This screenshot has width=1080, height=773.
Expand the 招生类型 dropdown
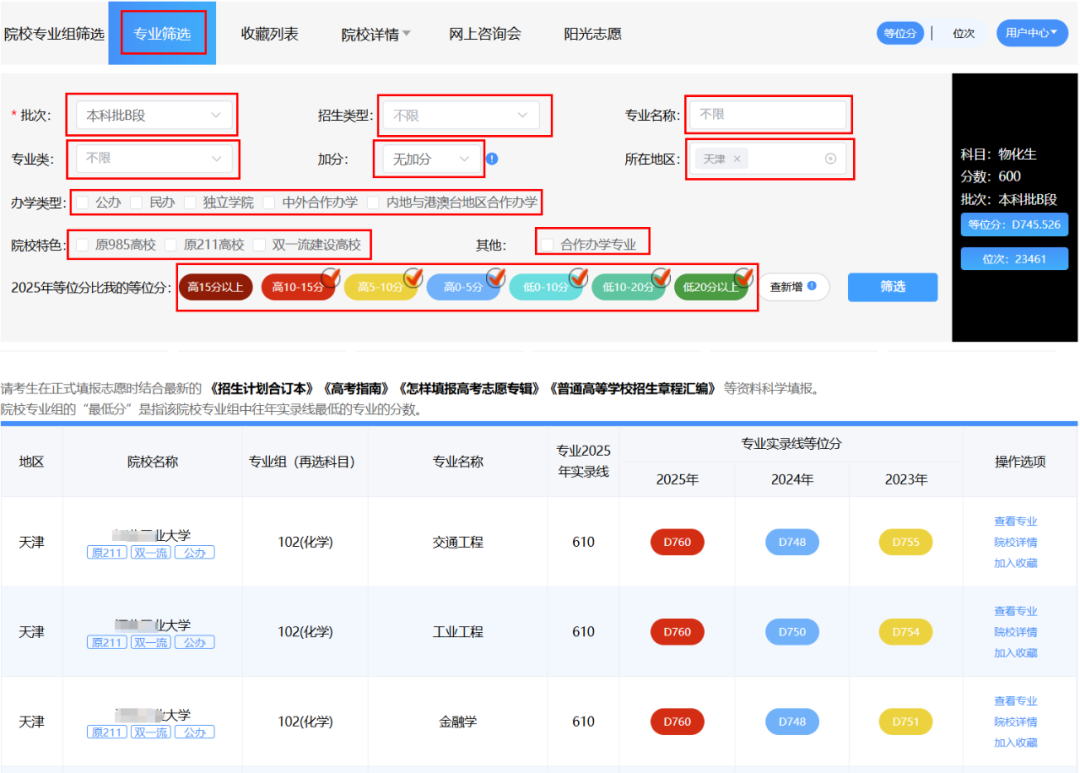pos(460,115)
